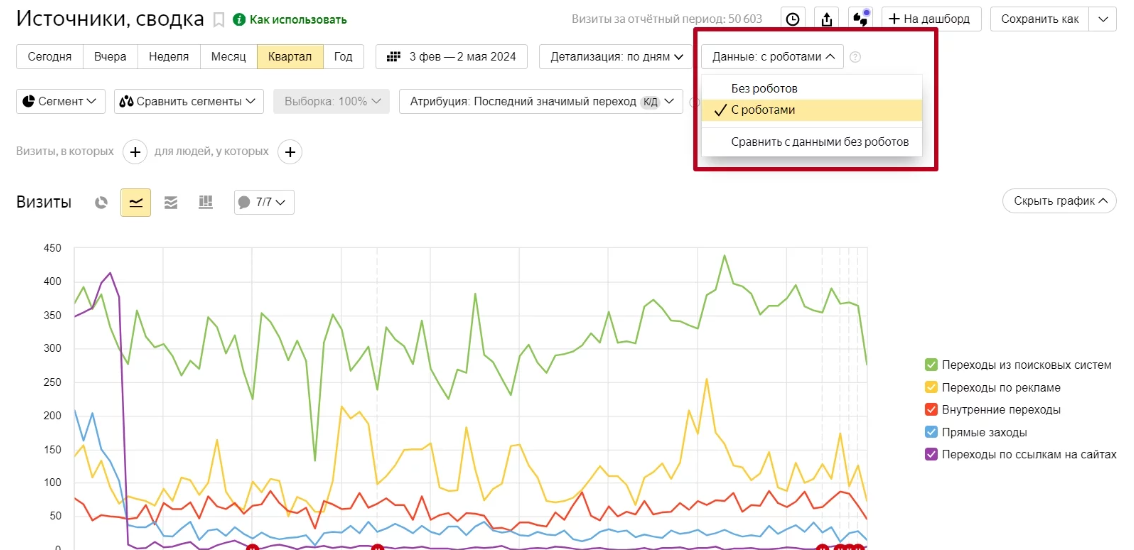
Task: Switch the chart to pie chart view
Action: [x=101, y=202]
